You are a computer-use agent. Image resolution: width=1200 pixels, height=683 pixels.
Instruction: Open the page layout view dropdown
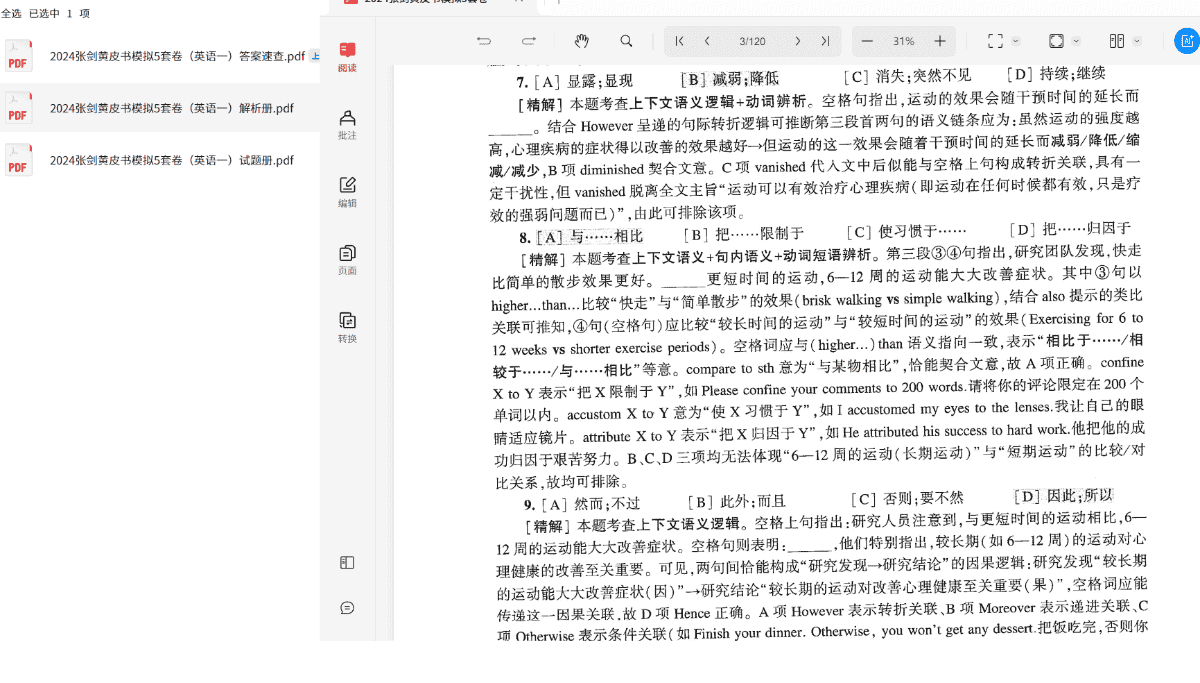pos(1138,41)
